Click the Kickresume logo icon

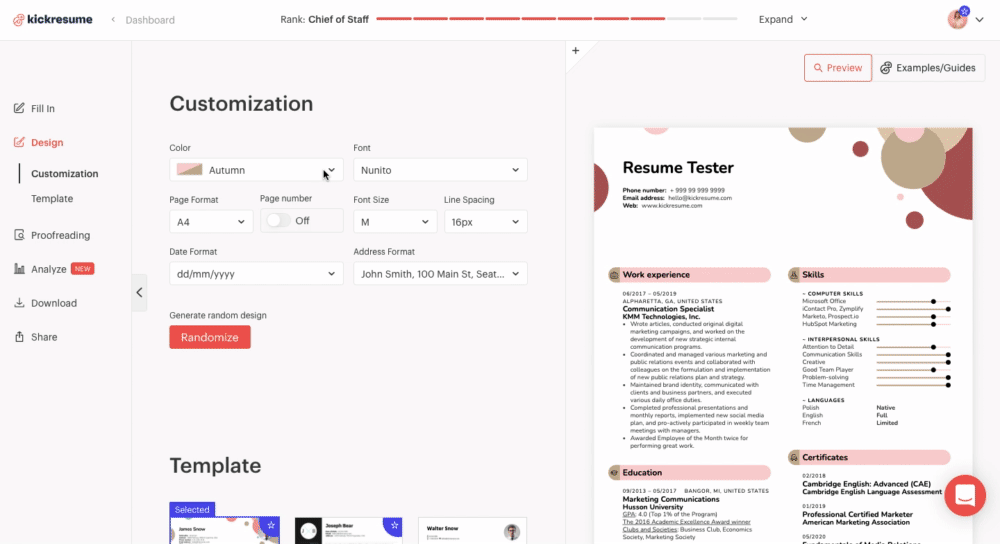point(18,19)
